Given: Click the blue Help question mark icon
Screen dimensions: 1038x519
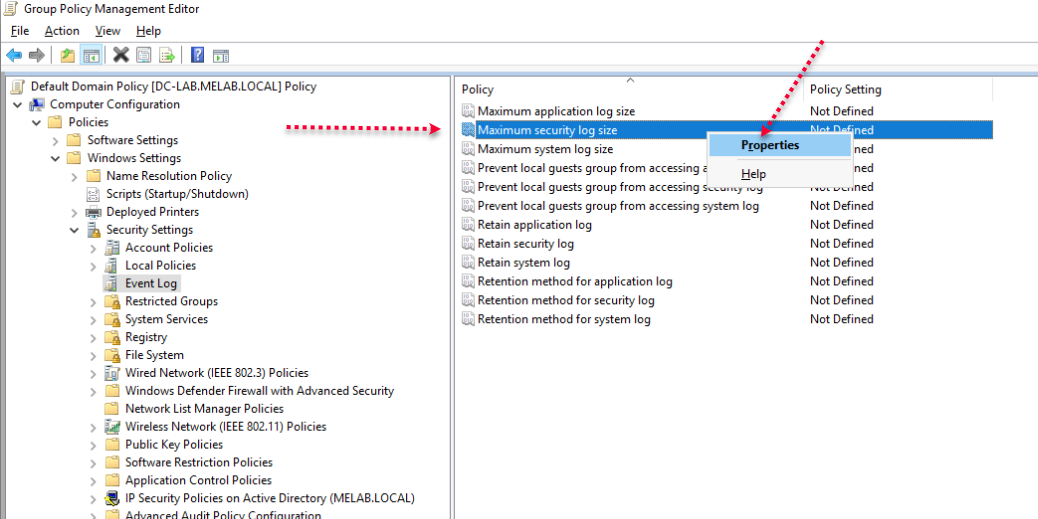Looking at the screenshot, I should pyautogui.click(x=198, y=55).
